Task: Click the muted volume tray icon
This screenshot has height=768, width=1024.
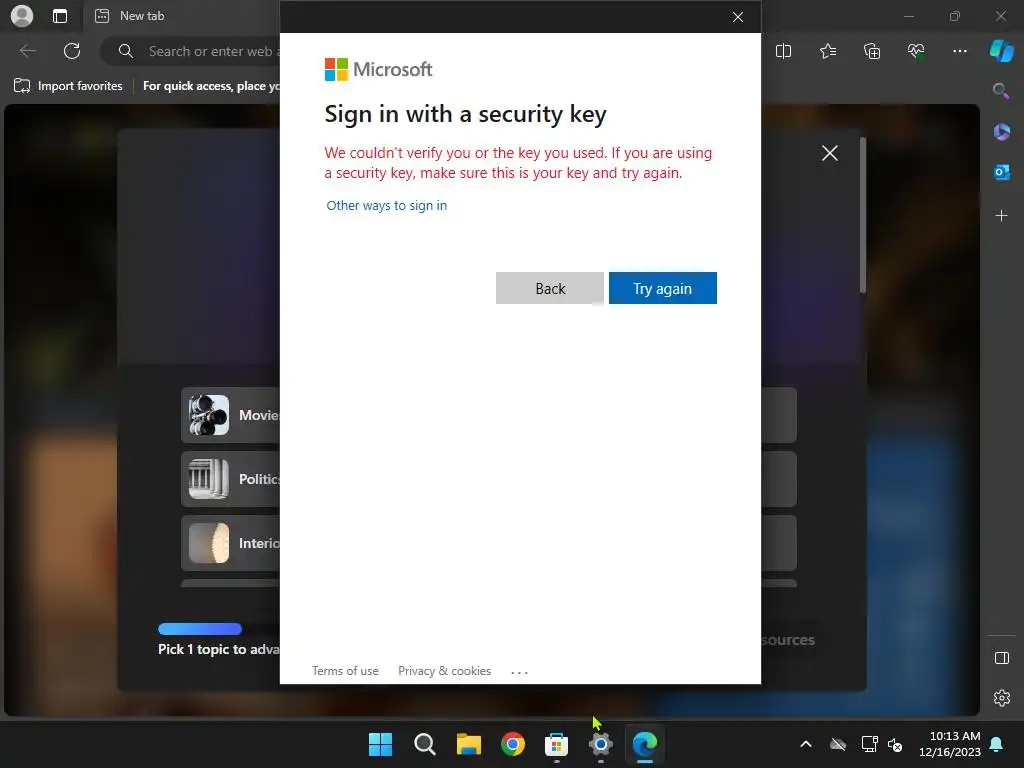Action: (x=895, y=744)
